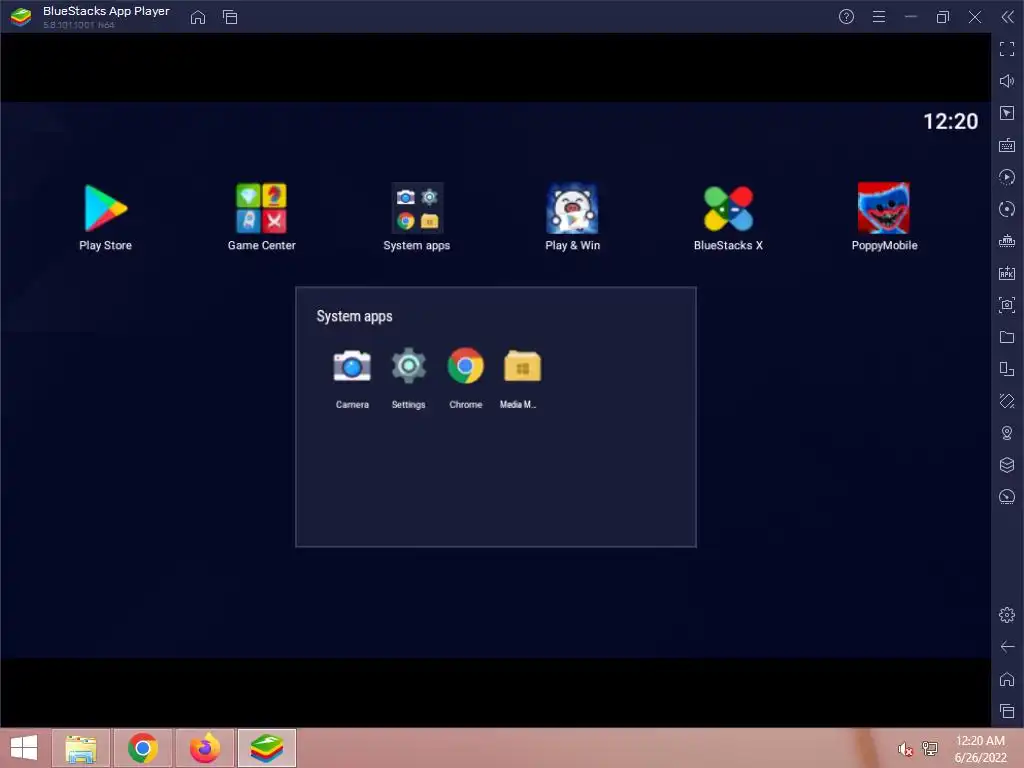The width and height of the screenshot is (1024, 768).
Task: Click the shake/erase icon in sidebar
Action: pyautogui.click(x=1007, y=401)
